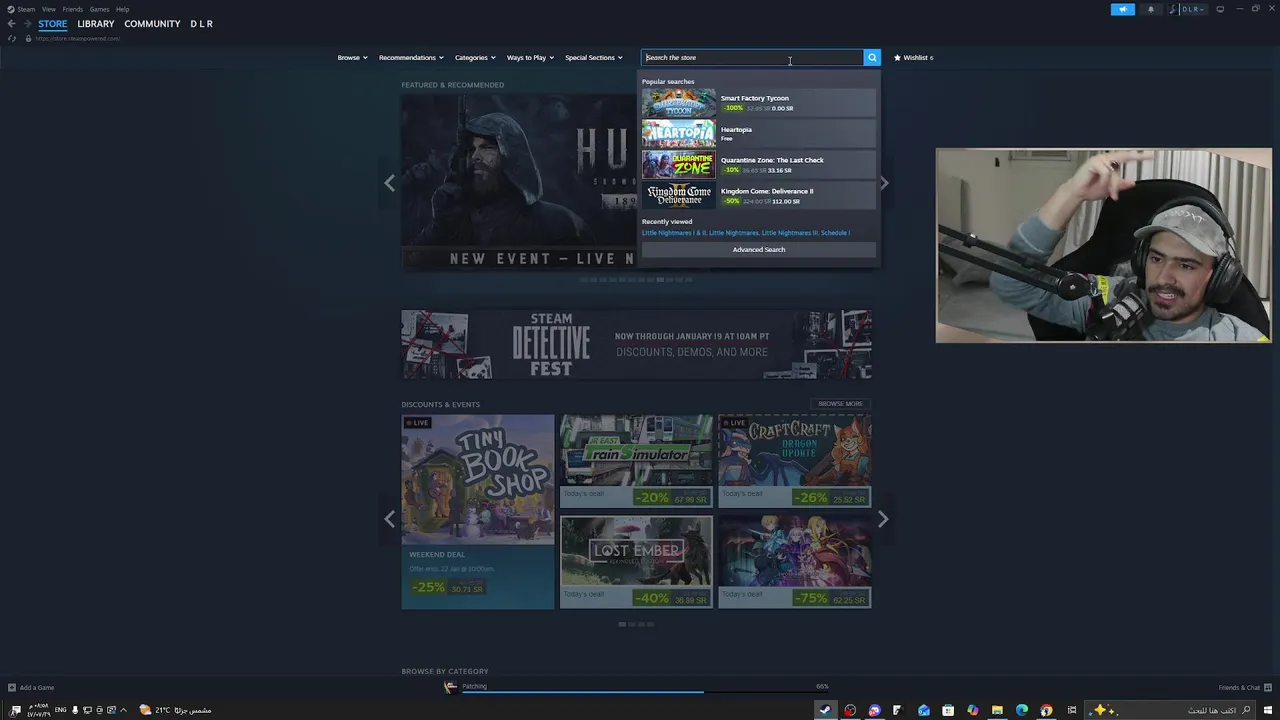Open Advanced Search
Image resolution: width=1280 pixels, height=720 pixels.
tap(759, 250)
